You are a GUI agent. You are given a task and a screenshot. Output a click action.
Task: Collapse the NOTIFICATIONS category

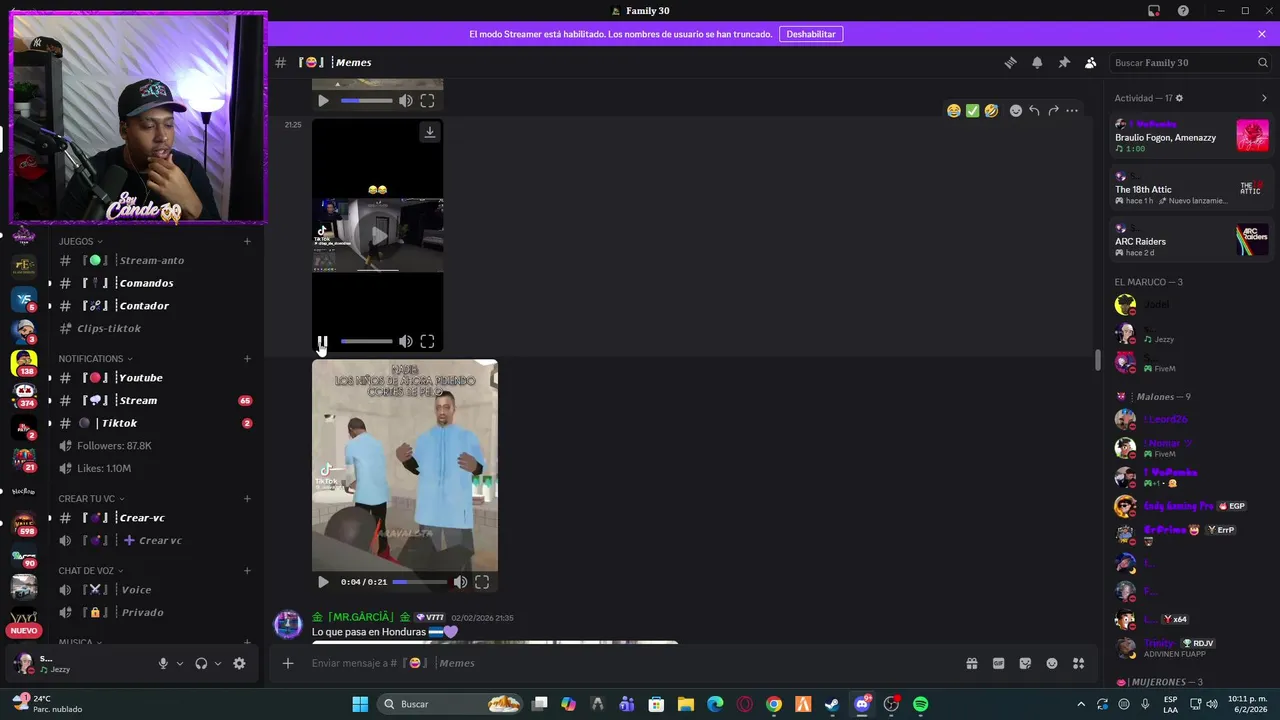(x=95, y=359)
